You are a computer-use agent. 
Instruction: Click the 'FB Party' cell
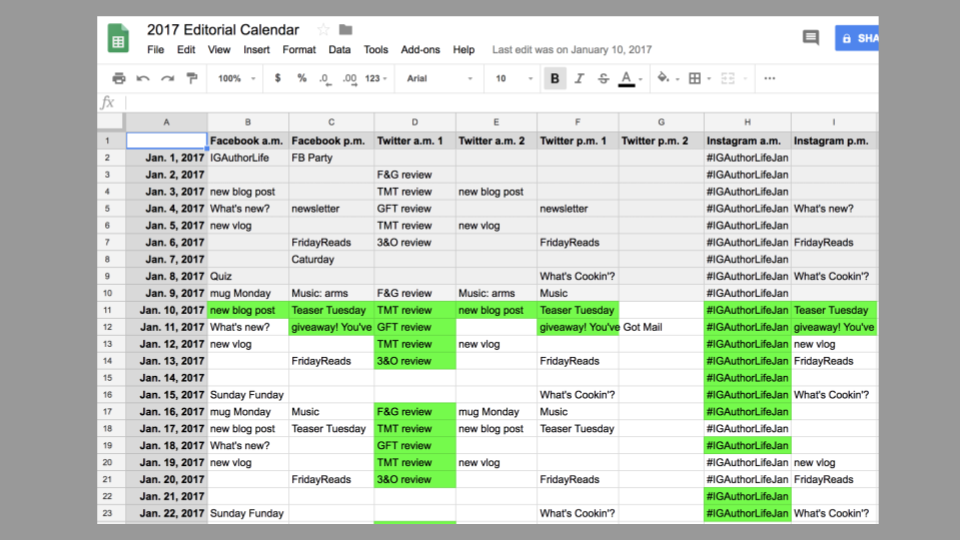[331, 157]
